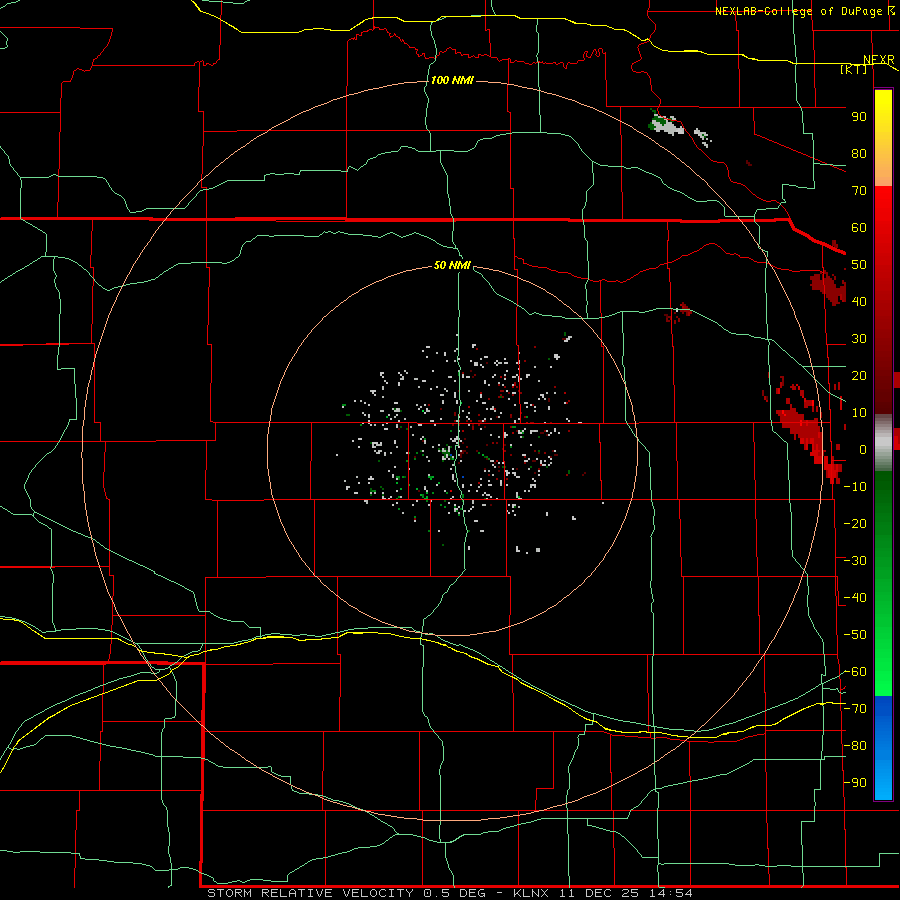Click the STORM RELATIVE VELOCITY product title

click(310, 893)
